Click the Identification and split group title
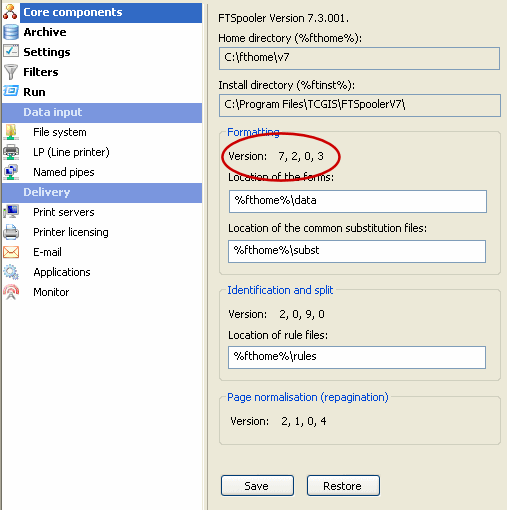 click(280, 290)
